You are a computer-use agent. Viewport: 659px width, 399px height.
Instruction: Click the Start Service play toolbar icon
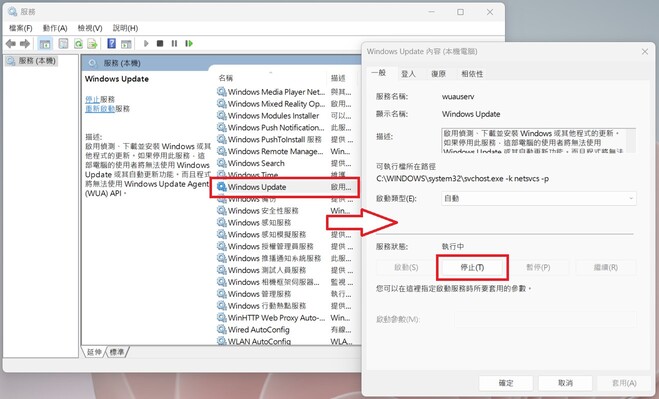click(146, 43)
